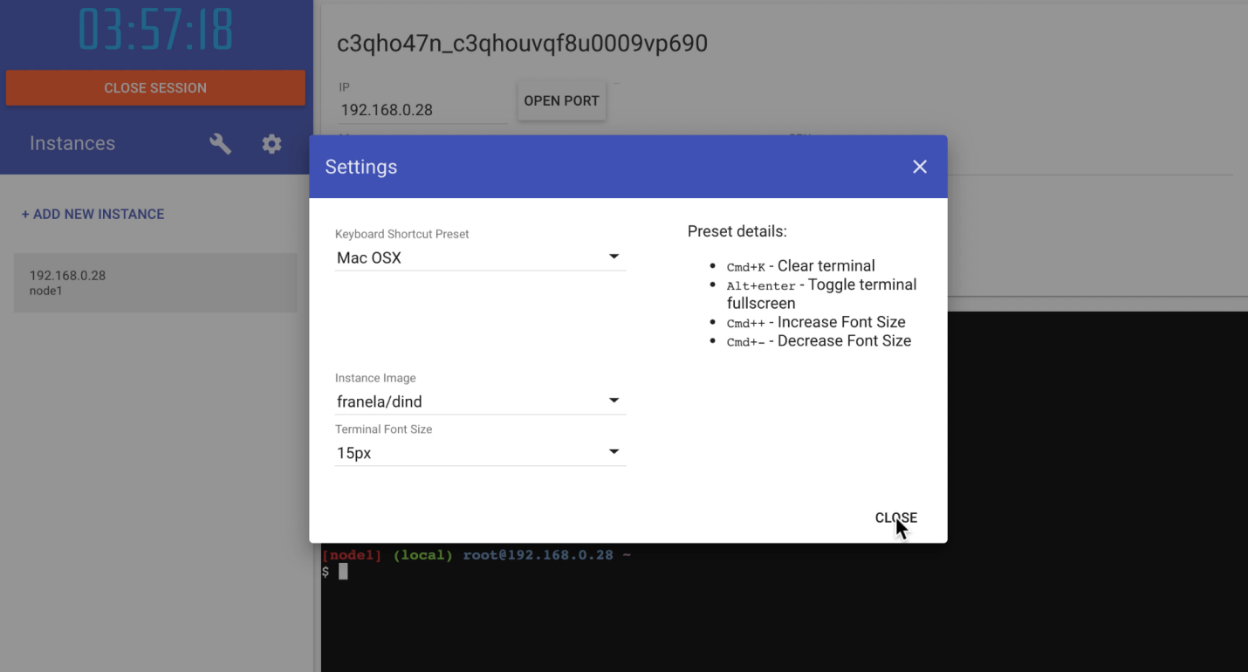Click the wrench icon beside Instances
The width and height of the screenshot is (1248, 672).
(220, 144)
